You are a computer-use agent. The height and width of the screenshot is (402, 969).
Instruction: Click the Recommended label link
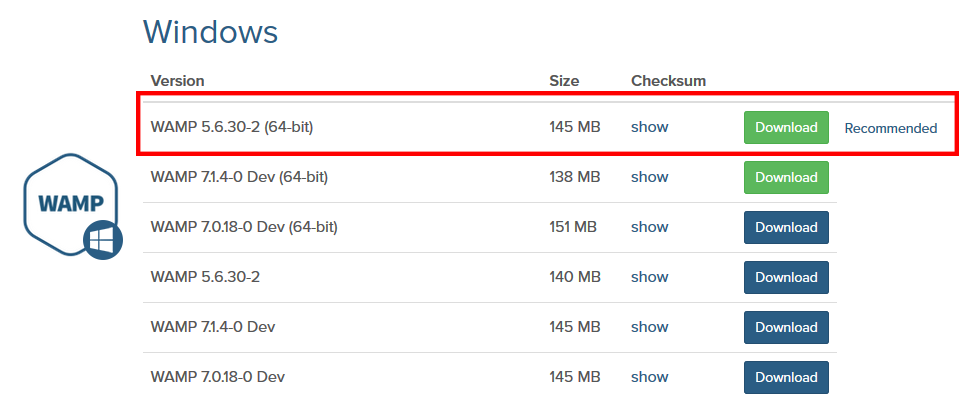(891, 128)
